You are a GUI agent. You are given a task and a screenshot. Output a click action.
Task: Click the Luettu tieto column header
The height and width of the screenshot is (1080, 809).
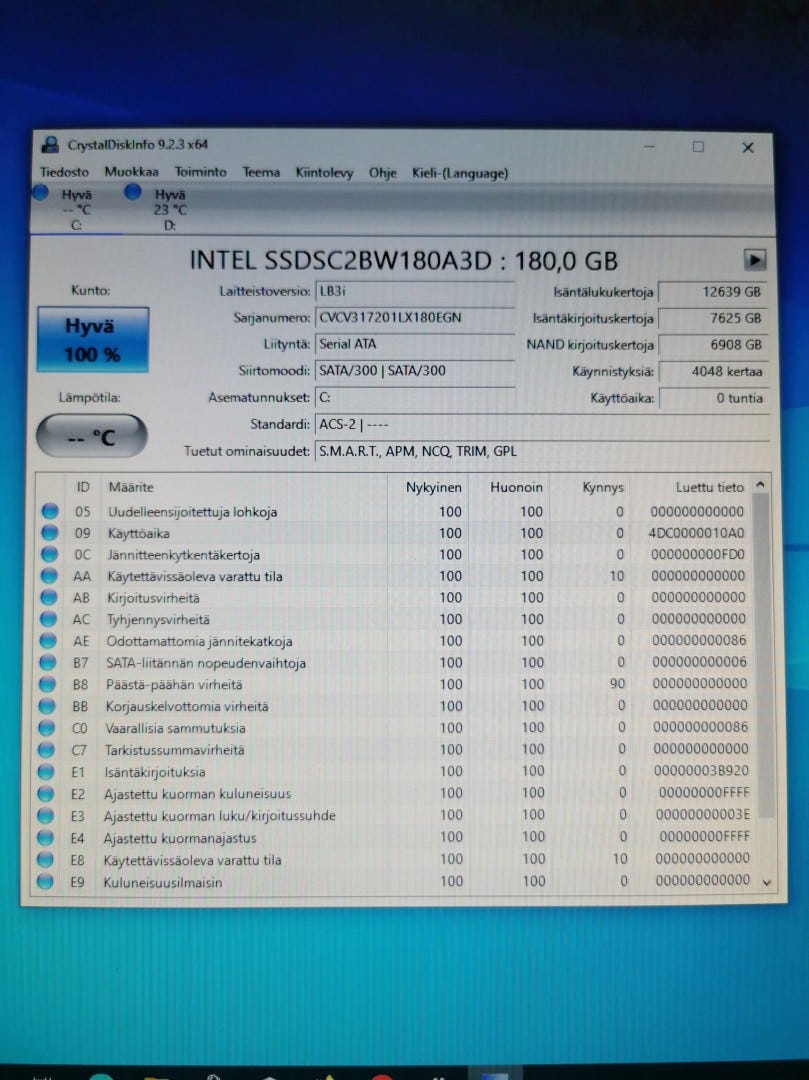709,487
